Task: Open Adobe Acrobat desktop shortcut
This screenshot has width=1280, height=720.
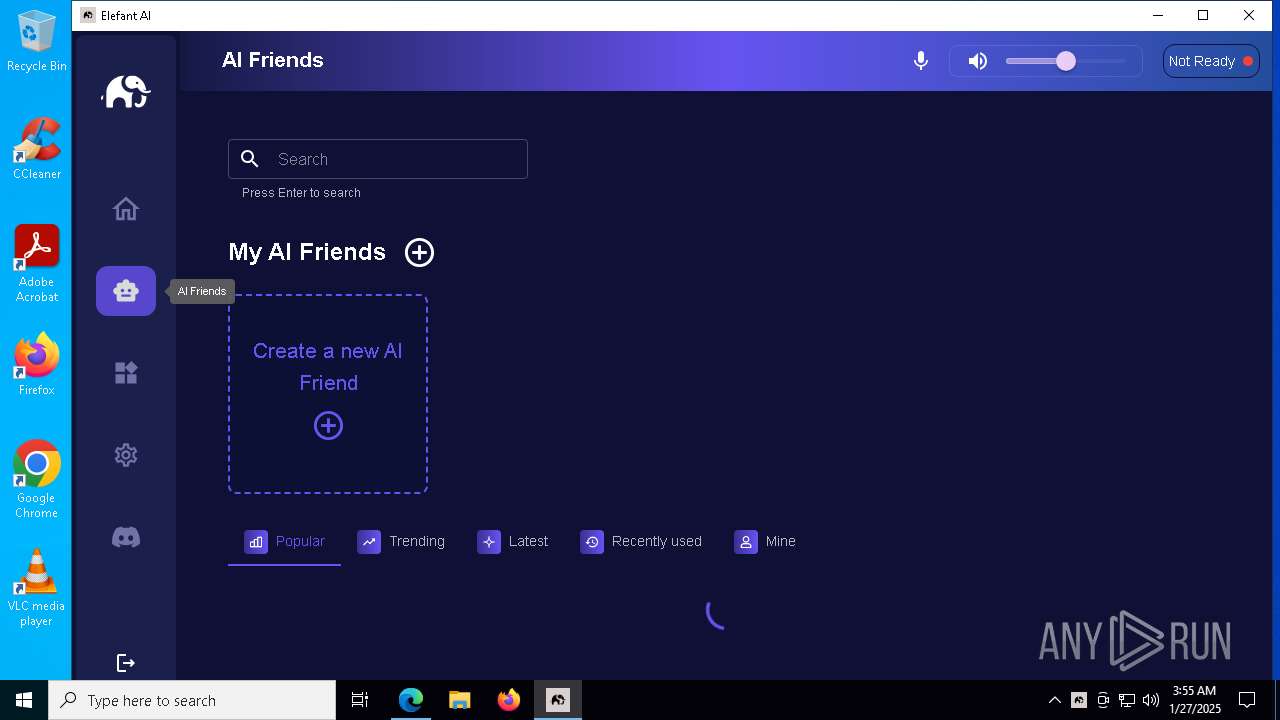Action: coord(37,264)
